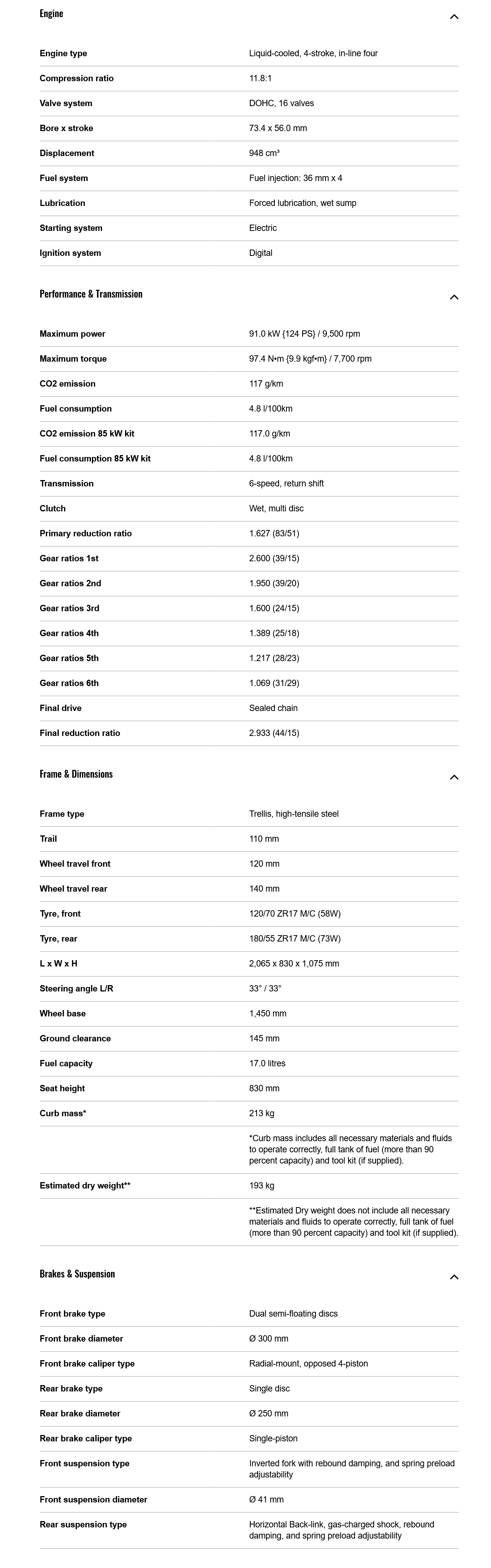491x1568 pixels.
Task: Click the Front brake caliper type label
Action: click(87, 1364)
